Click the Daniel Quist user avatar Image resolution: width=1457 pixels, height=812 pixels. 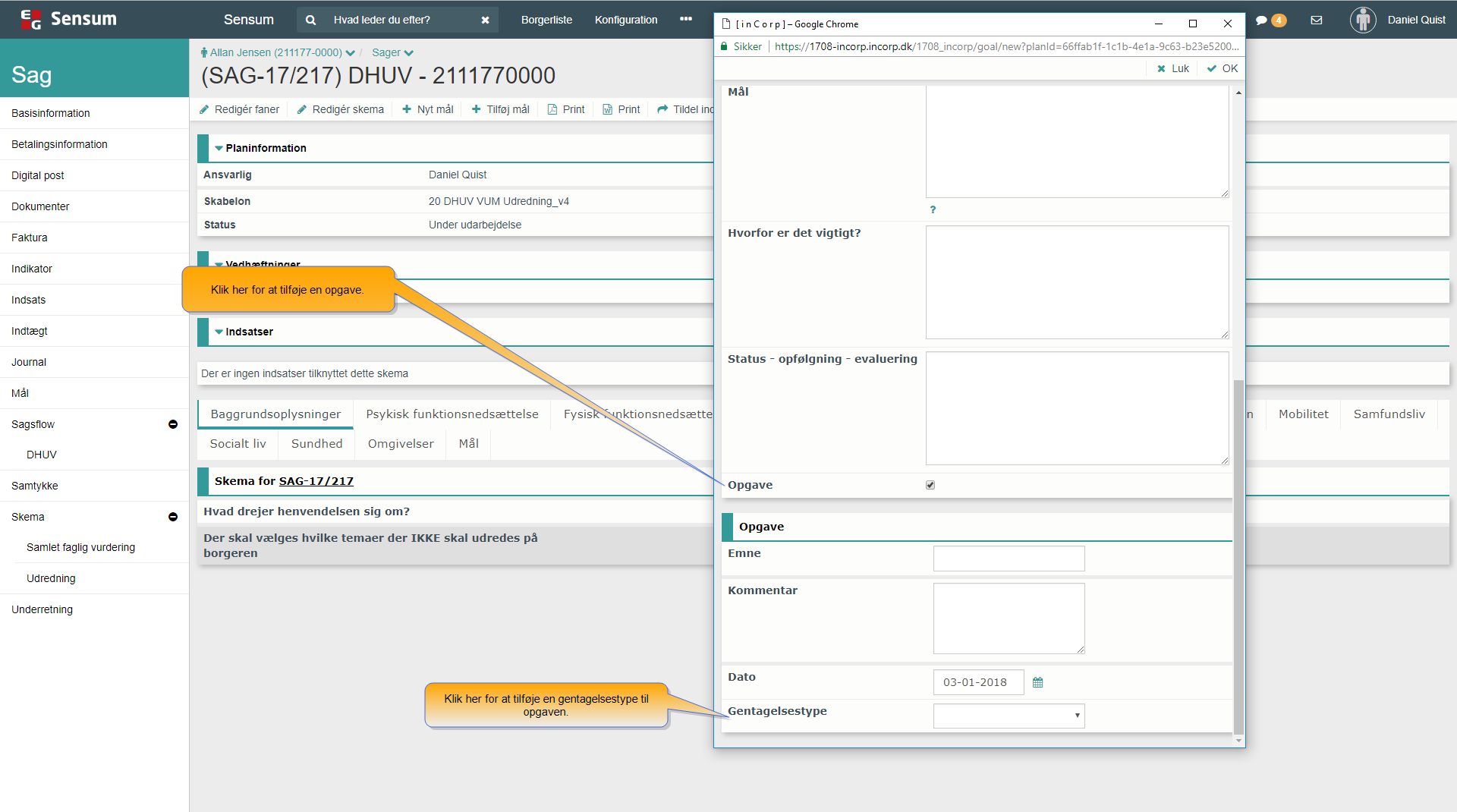click(1363, 20)
